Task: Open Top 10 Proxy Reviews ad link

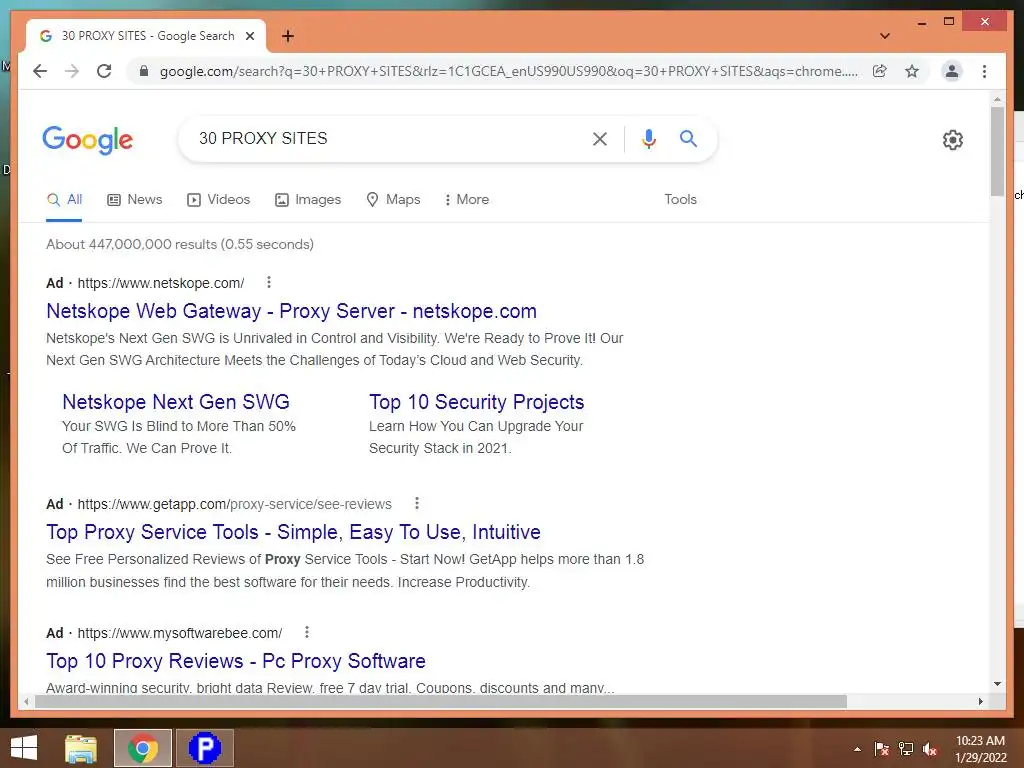Action: pyautogui.click(x=236, y=661)
